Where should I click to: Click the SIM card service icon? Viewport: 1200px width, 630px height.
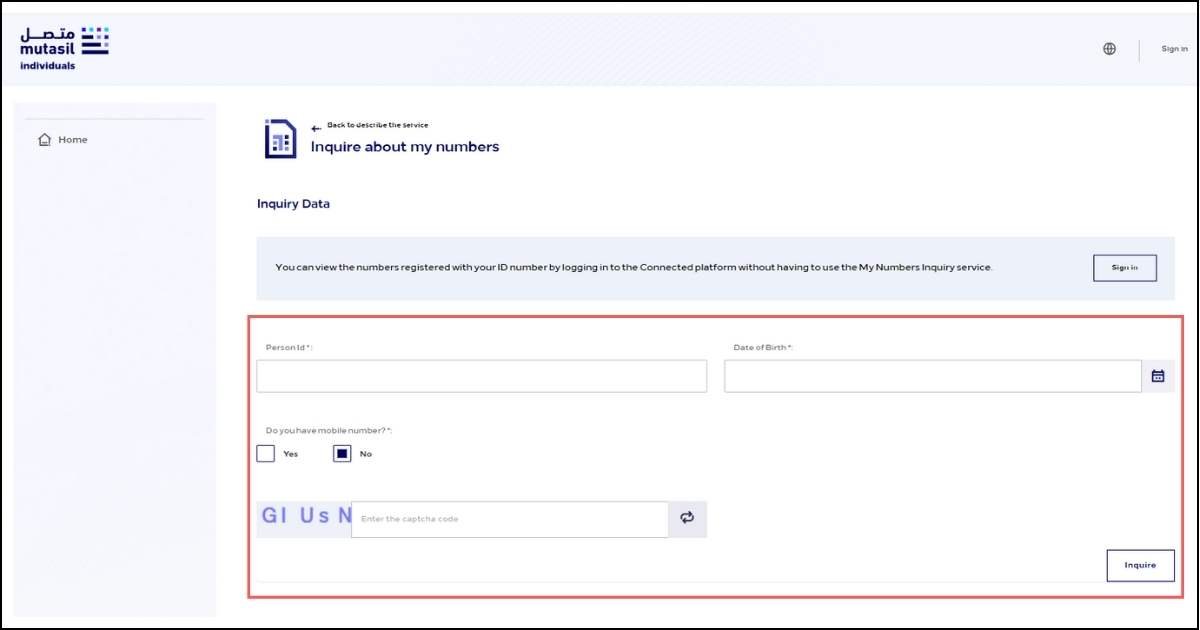click(281, 137)
